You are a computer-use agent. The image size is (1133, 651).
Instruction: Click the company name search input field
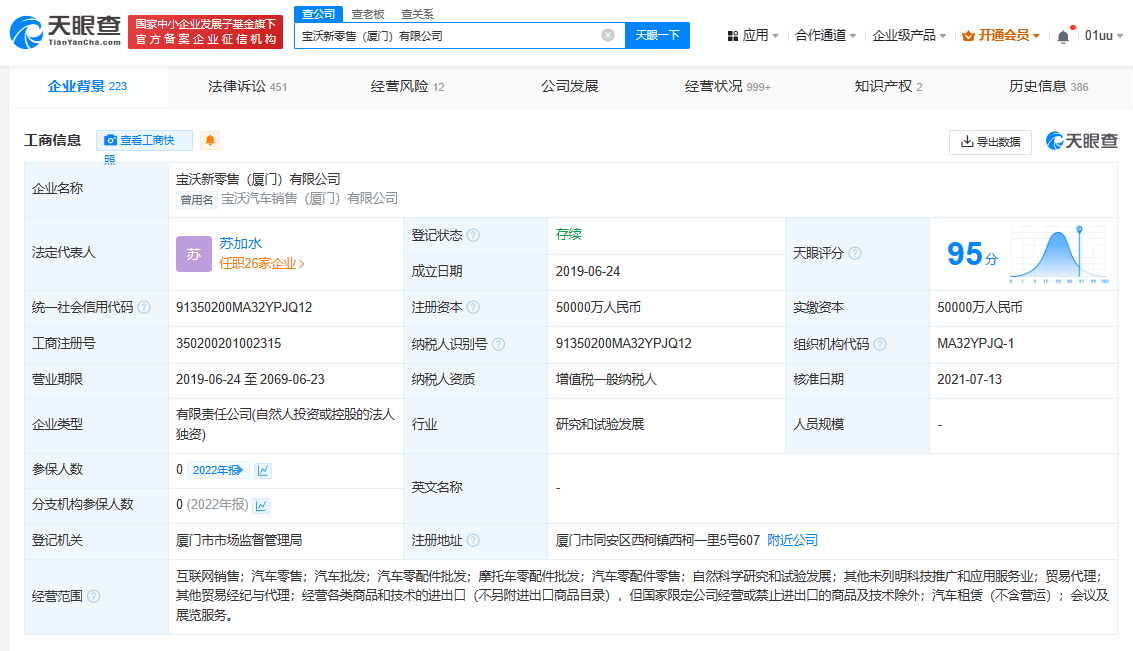pos(448,35)
